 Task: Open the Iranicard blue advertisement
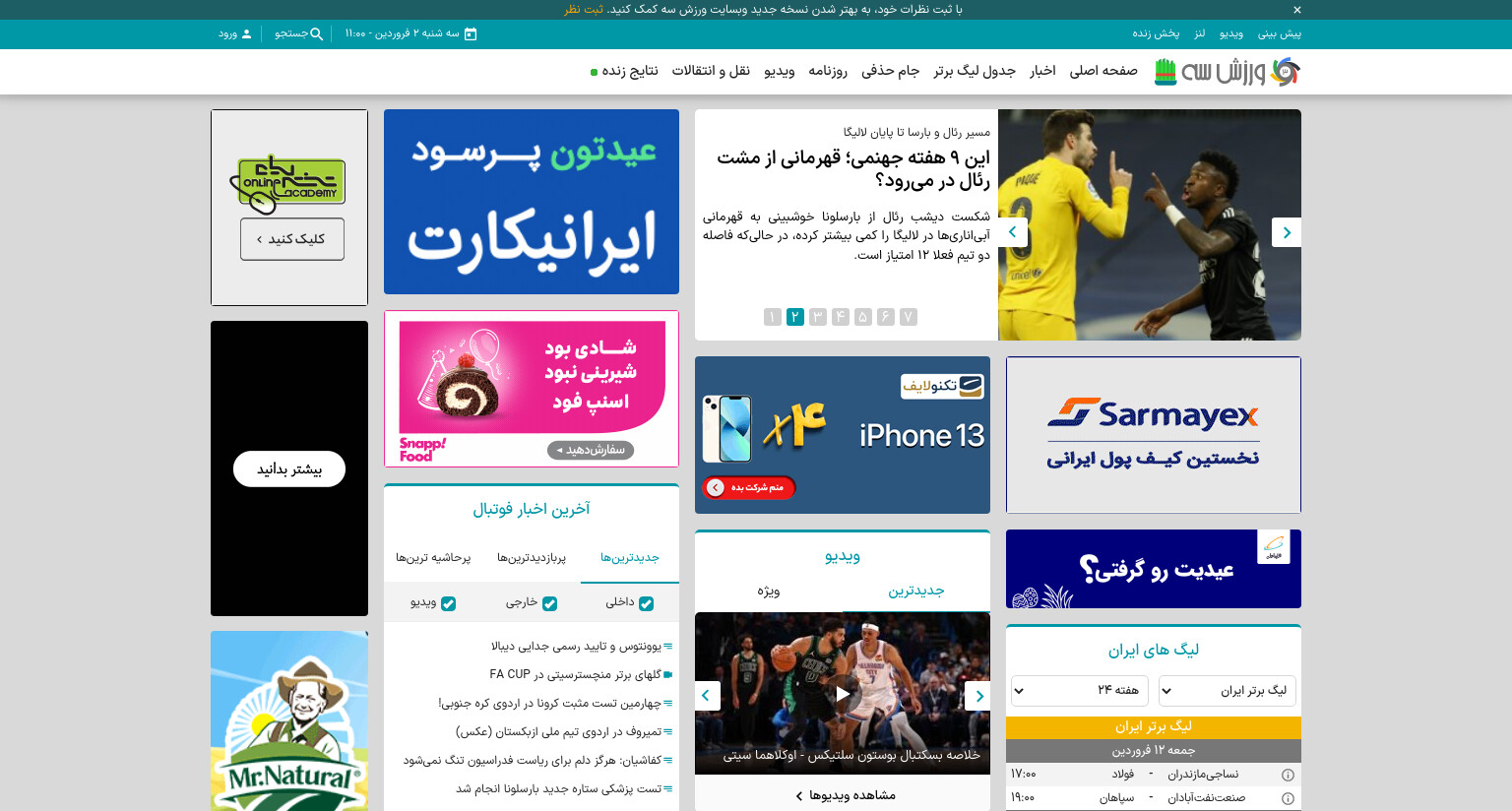[532, 202]
